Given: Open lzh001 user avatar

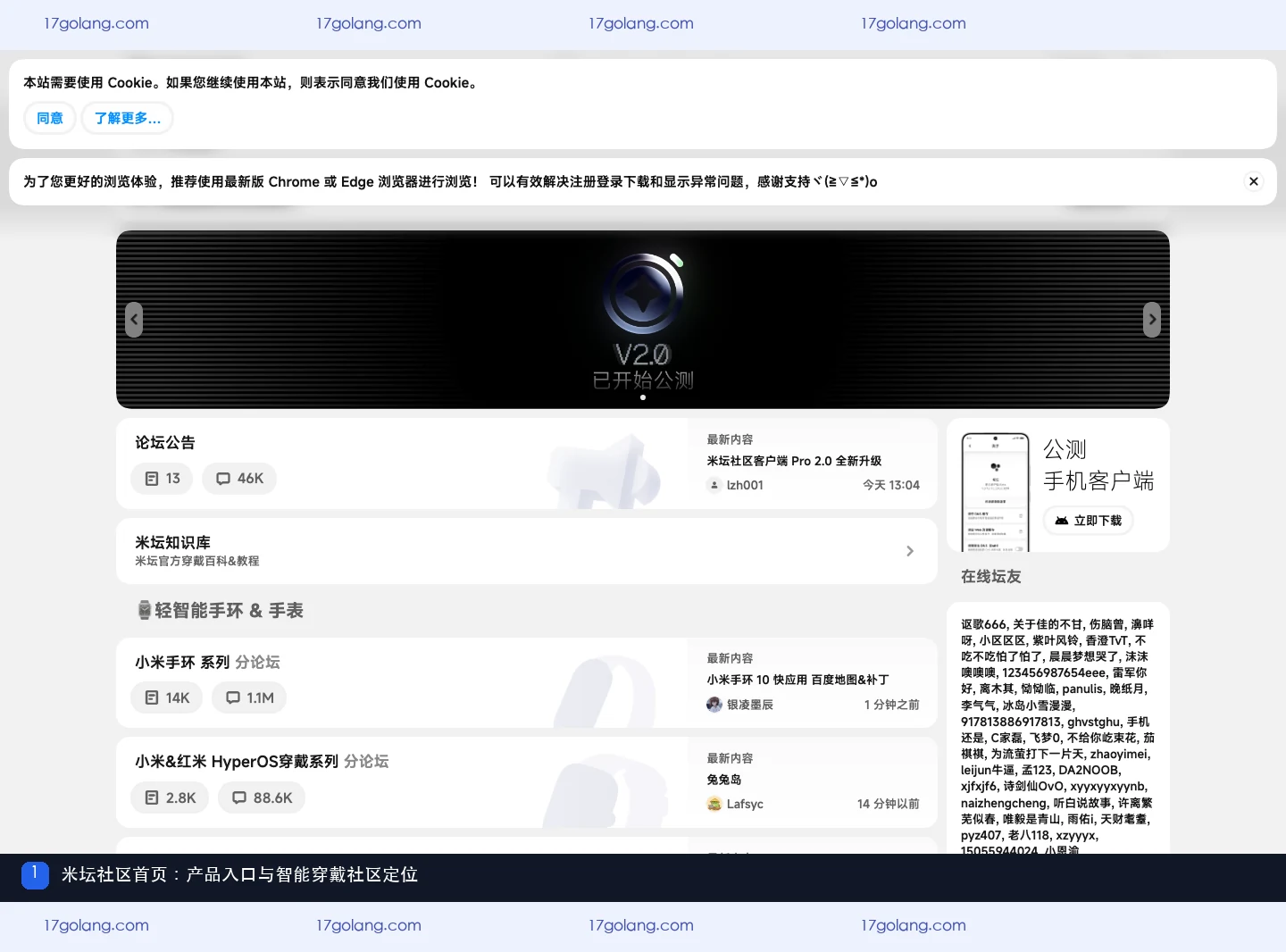Looking at the screenshot, I should (x=714, y=485).
